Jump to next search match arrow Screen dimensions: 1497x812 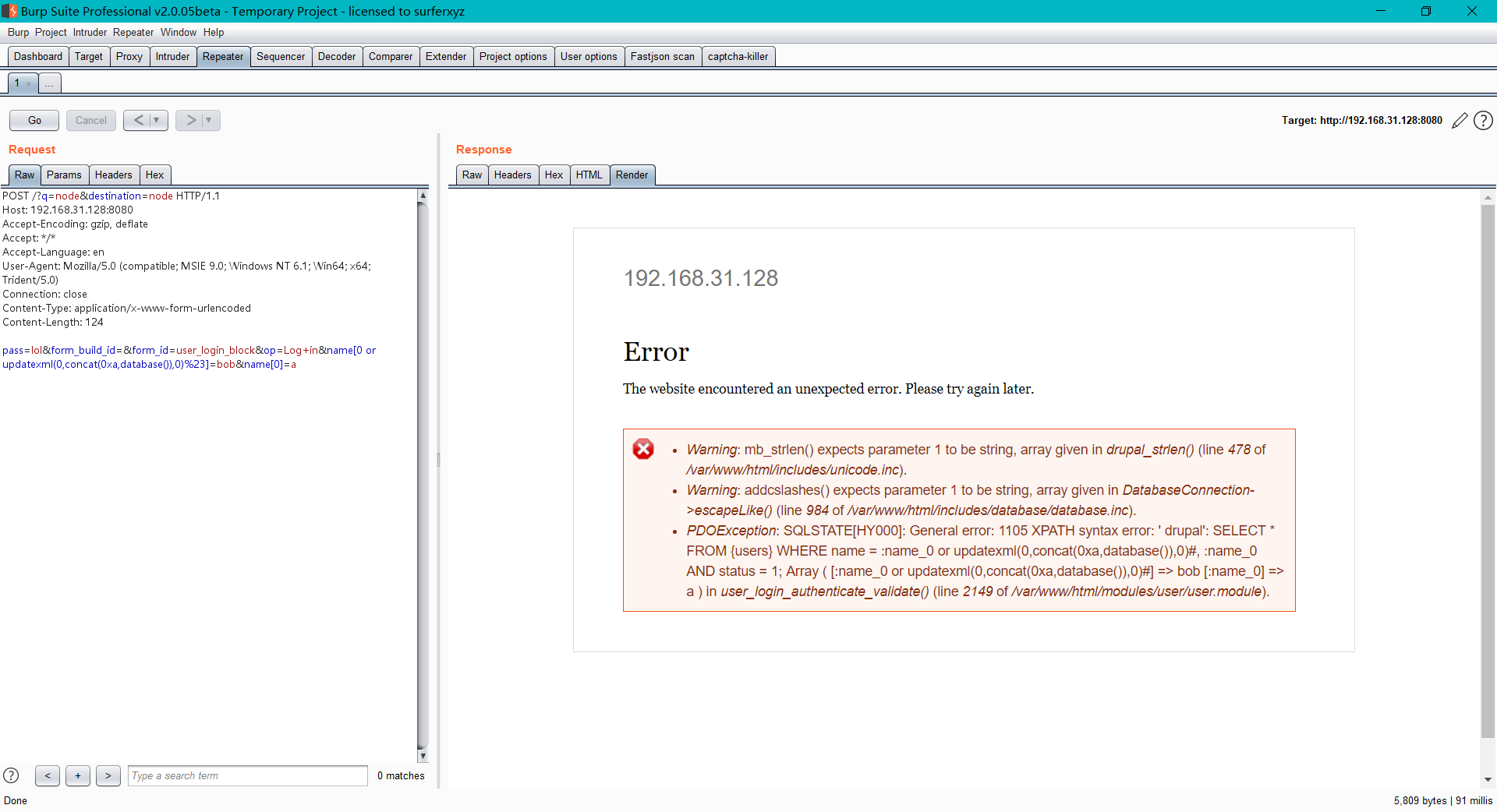(108, 775)
